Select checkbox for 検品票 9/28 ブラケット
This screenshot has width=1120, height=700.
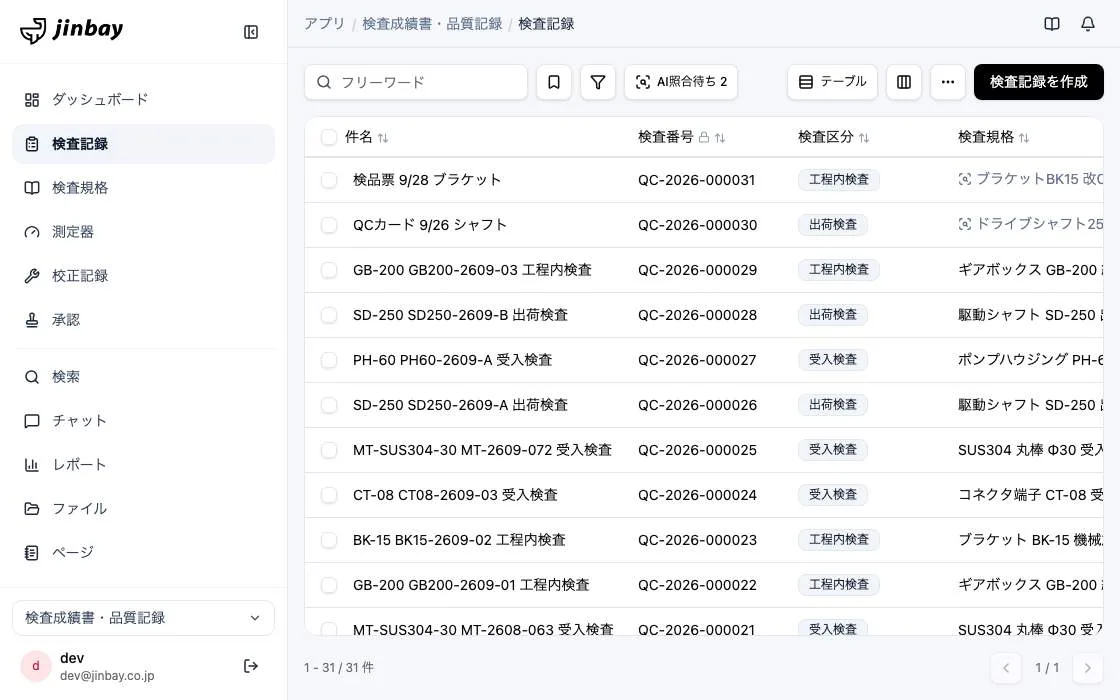(x=329, y=180)
